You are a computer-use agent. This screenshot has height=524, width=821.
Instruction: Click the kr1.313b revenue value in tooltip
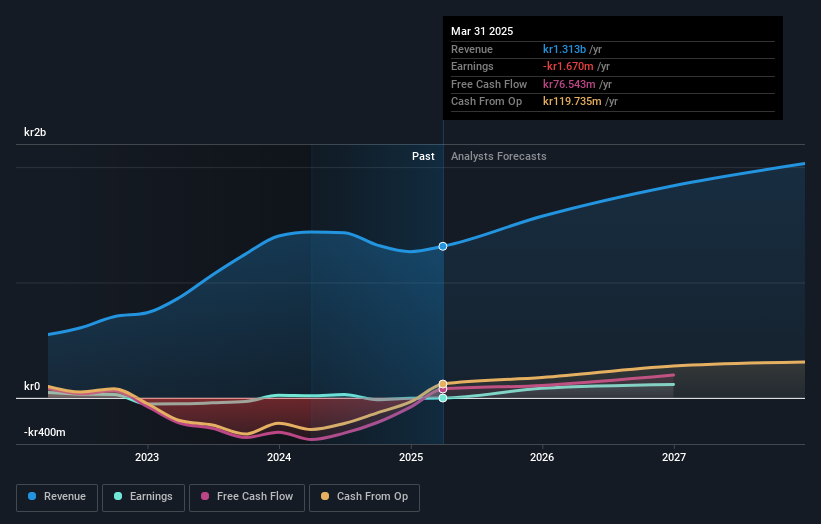click(564, 49)
